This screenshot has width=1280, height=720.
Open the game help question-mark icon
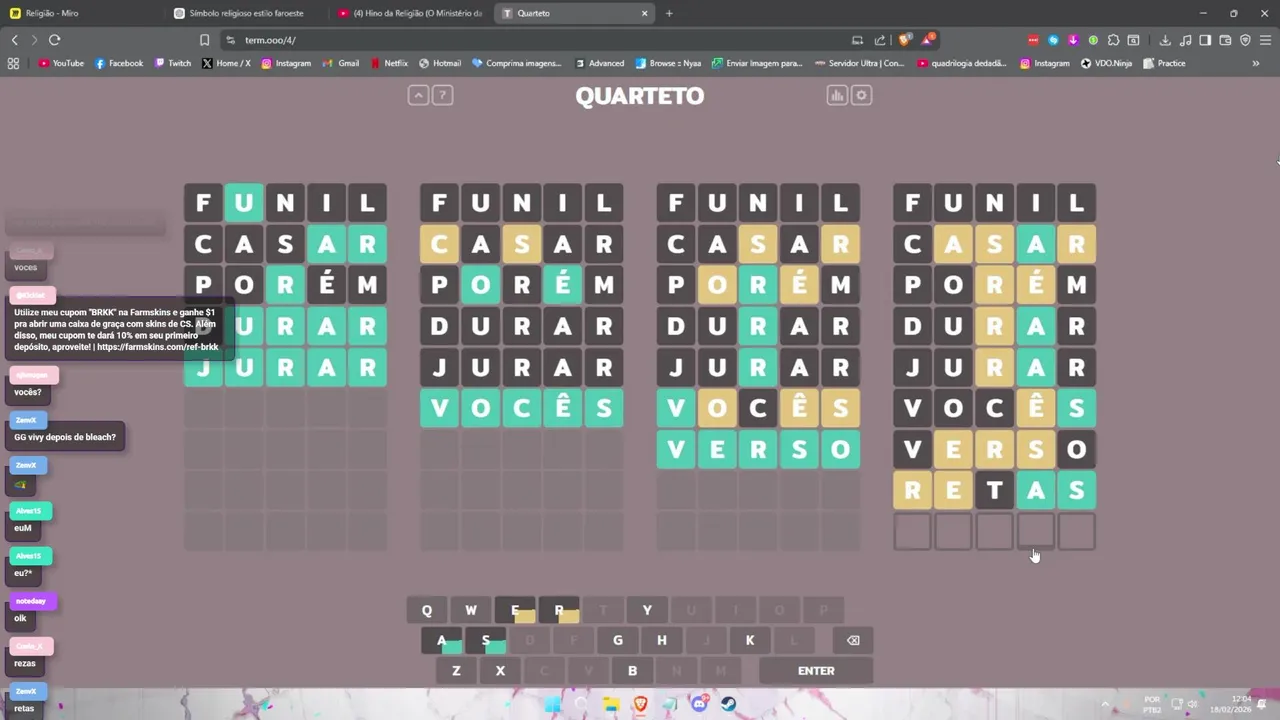pos(442,95)
